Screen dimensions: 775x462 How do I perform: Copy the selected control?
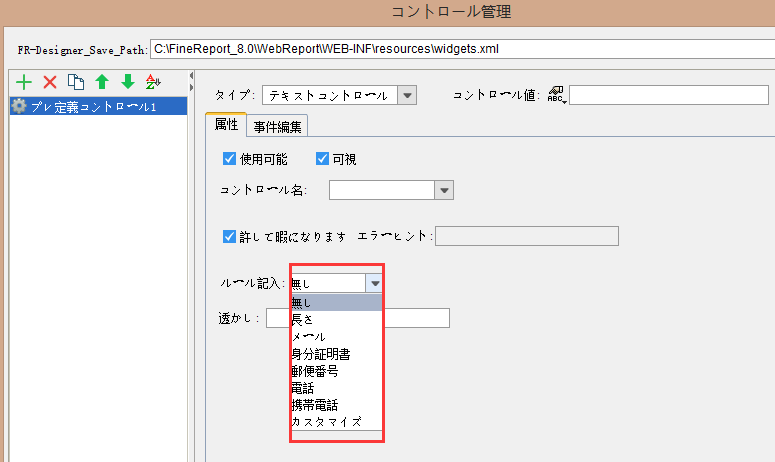[x=76, y=82]
